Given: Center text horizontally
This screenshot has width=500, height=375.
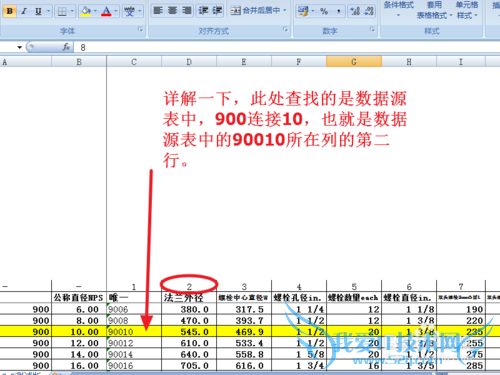Looking at the screenshot, I should pyautogui.click(x=172, y=11).
